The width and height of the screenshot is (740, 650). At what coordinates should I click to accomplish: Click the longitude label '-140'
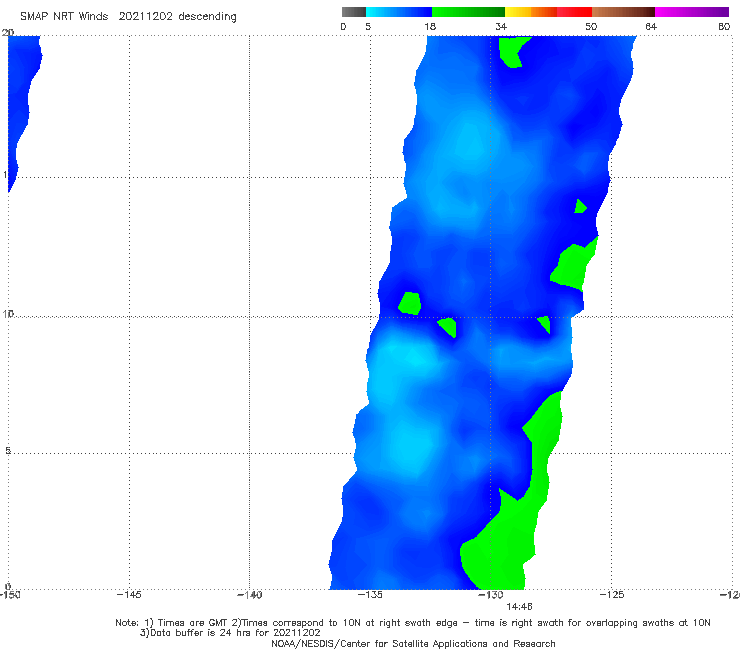click(x=249, y=595)
